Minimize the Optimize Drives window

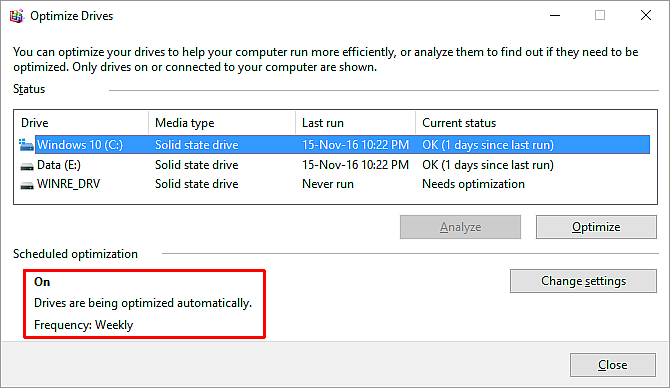click(555, 16)
